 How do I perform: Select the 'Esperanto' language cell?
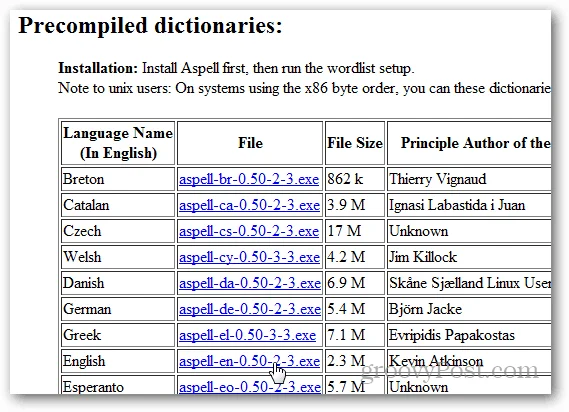[x=118, y=386]
